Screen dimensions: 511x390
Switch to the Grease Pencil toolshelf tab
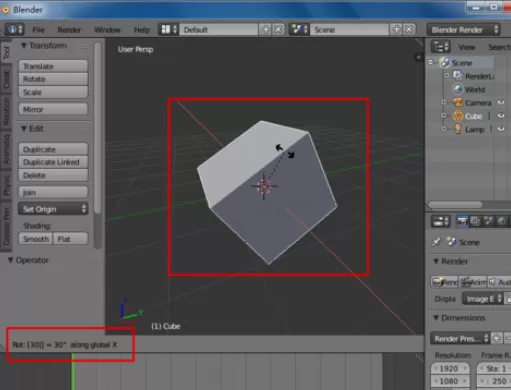(6, 227)
